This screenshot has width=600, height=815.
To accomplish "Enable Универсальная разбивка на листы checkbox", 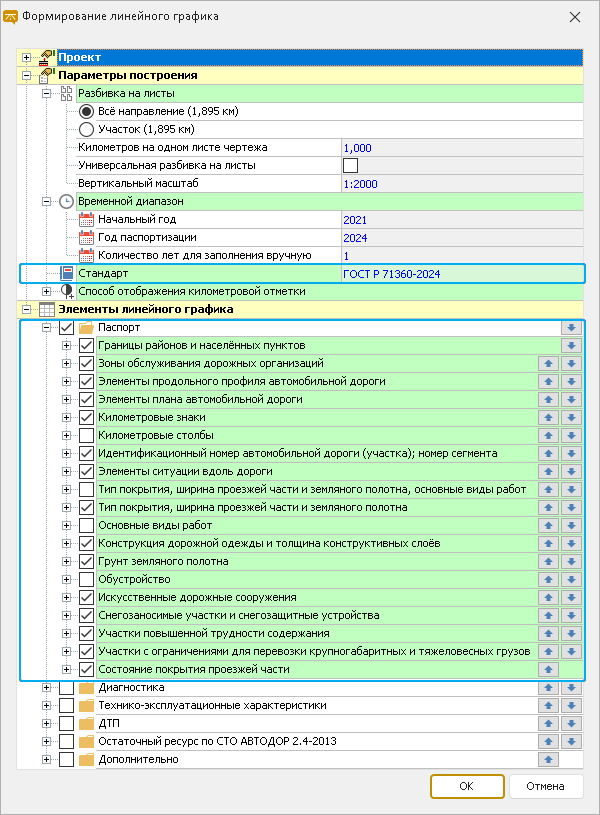I will point(350,166).
